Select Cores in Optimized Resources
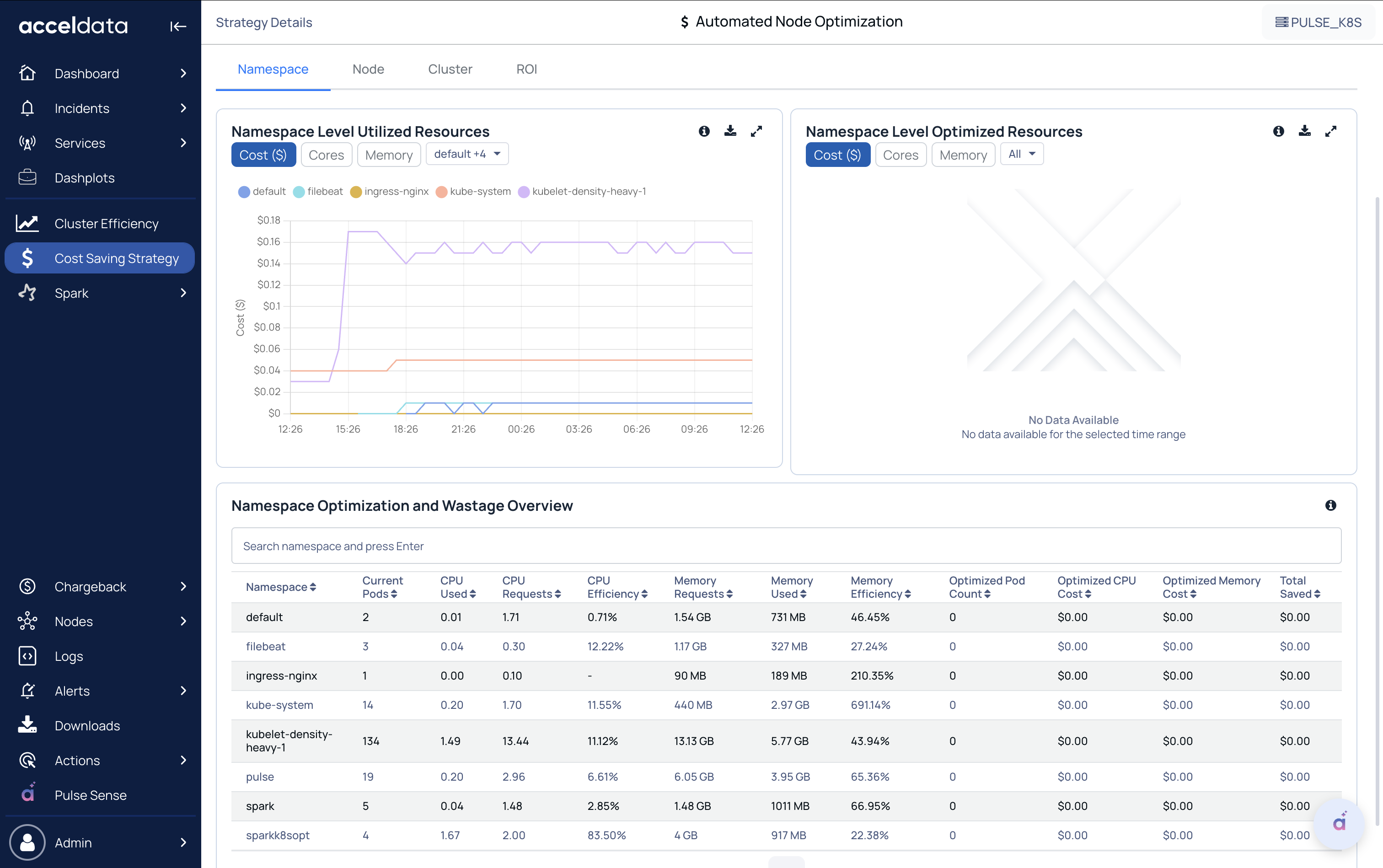 click(900, 155)
